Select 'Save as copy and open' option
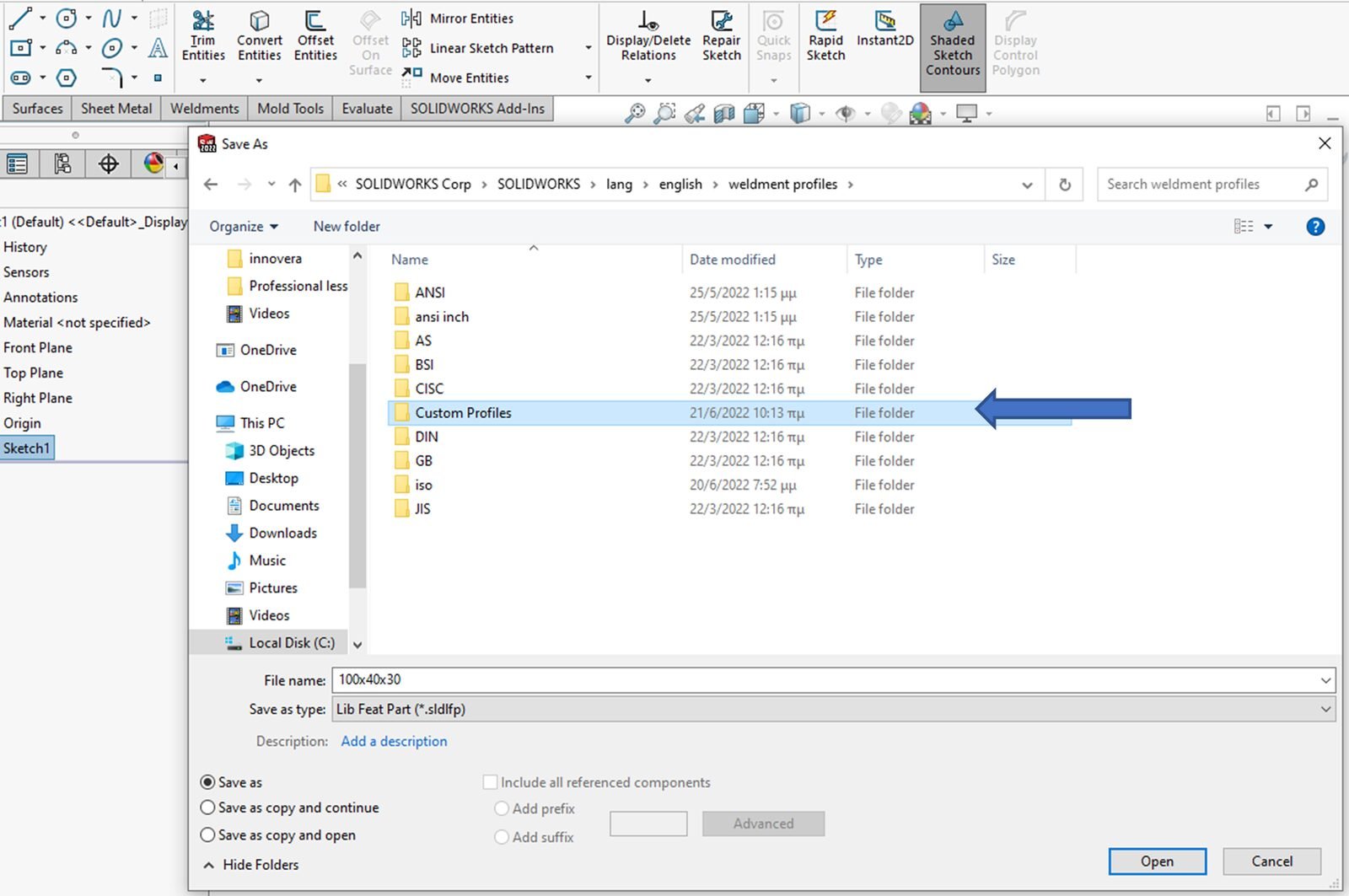The width and height of the screenshot is (1349, 896). point(207,834)
